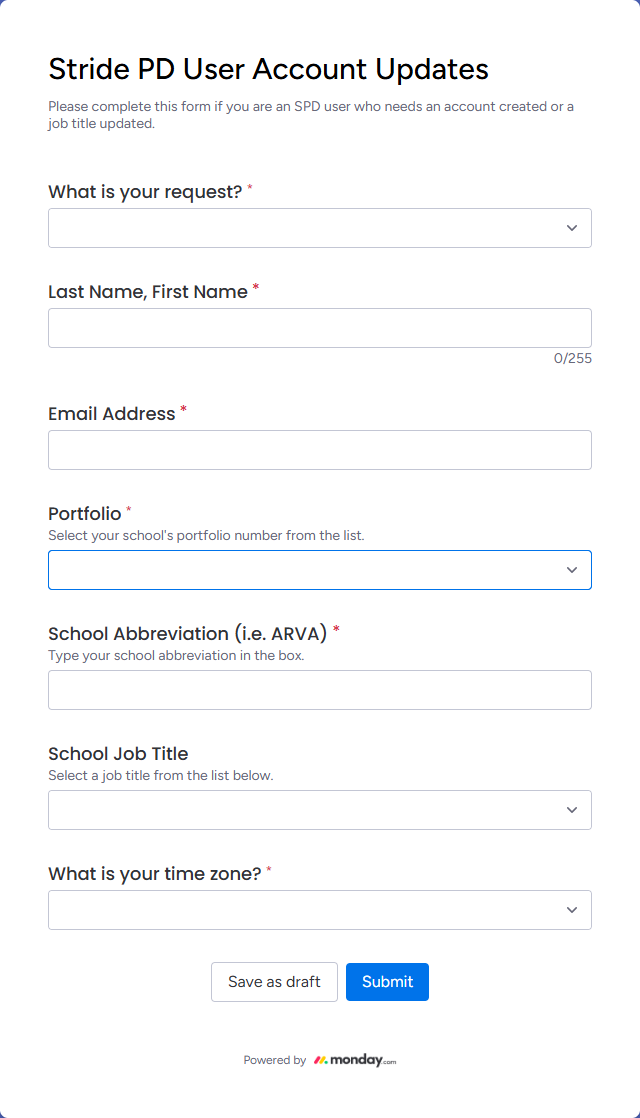Click the monday.com logo in the footer
The image size is (640, 1118).
click(355, 1060)
